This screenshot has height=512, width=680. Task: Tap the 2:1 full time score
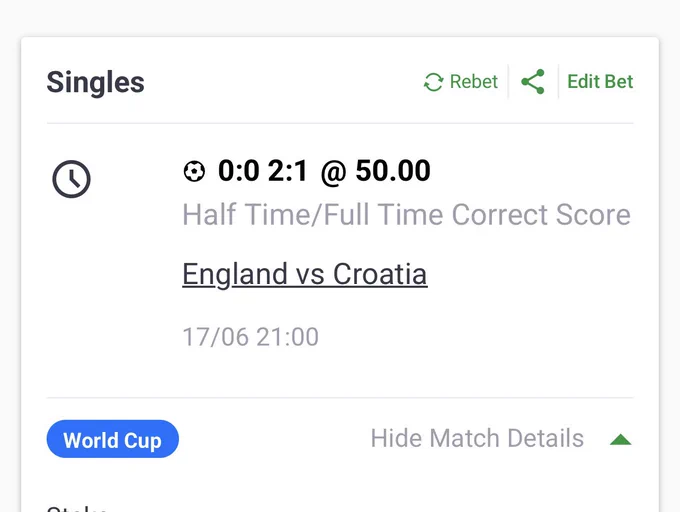(x=288, y=170)
